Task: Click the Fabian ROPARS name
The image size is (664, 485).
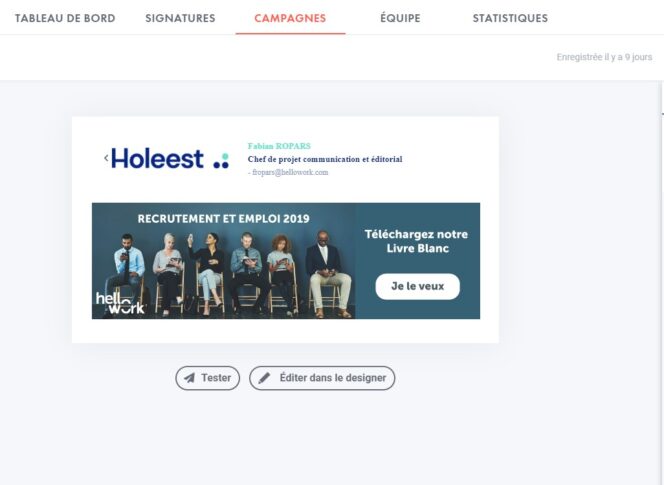Action: point(279,146)
